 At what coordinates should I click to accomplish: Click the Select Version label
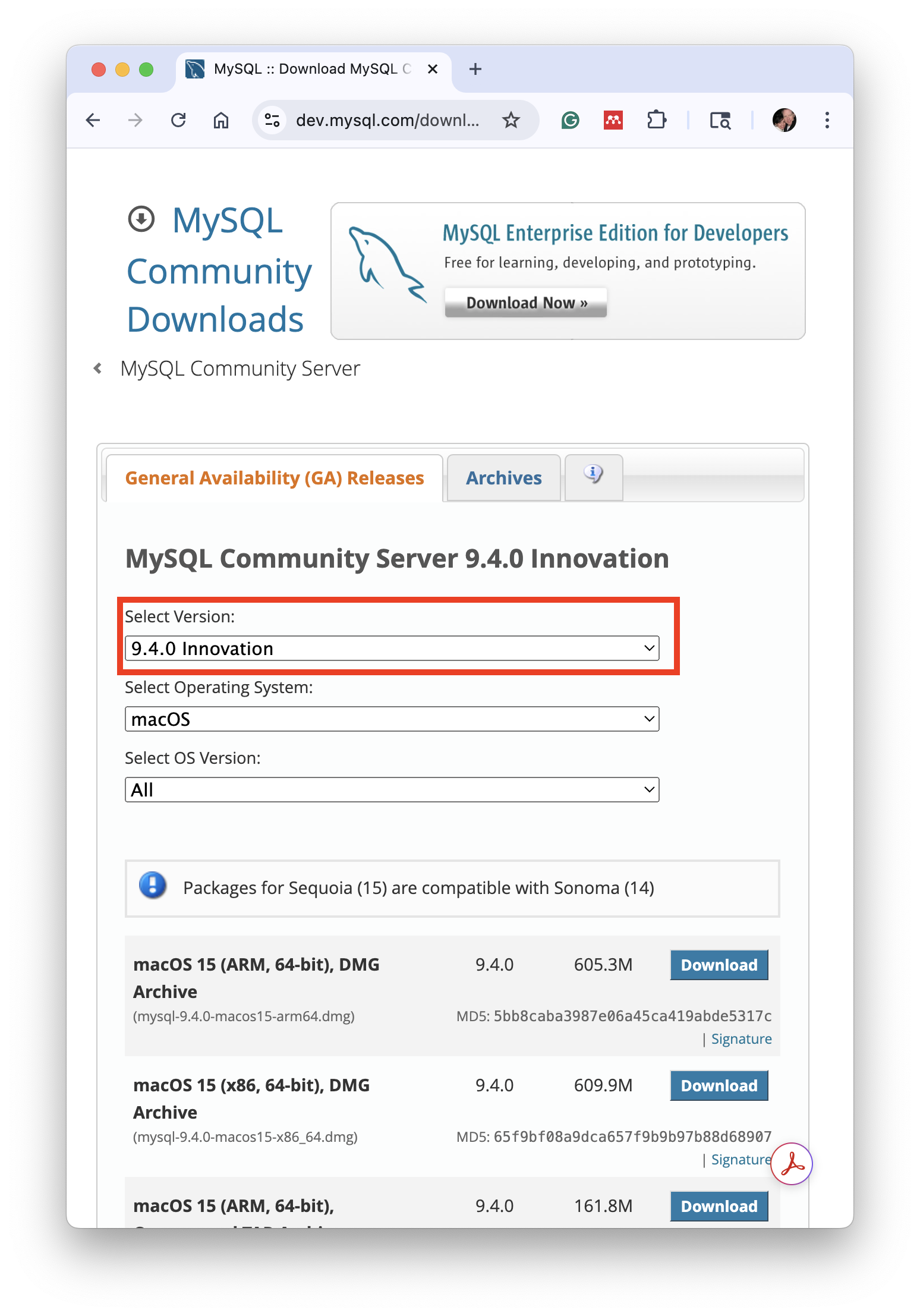click(x=179, y=616)
